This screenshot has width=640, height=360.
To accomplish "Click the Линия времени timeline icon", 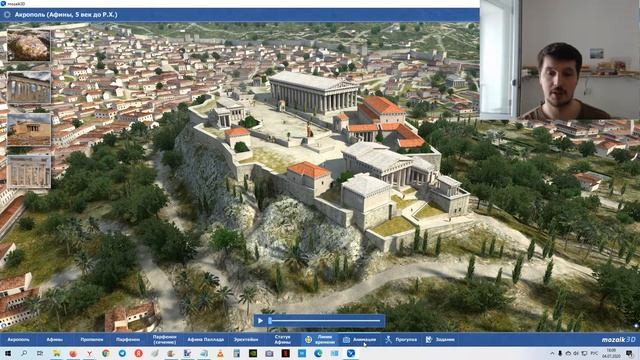I will pos(309,340).
